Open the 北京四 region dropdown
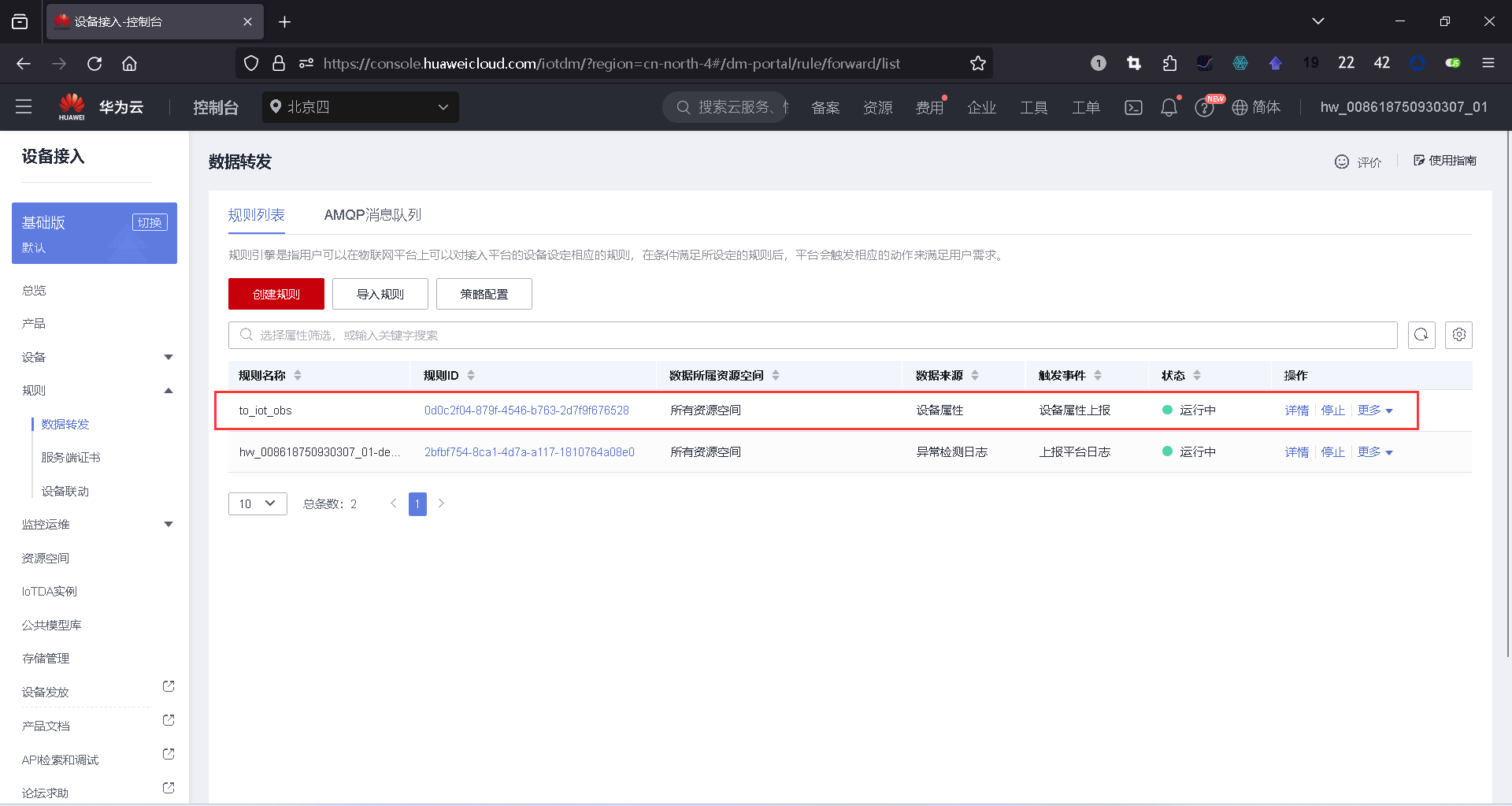This screenshot has width=1512, height=806. tap(360, 106)
